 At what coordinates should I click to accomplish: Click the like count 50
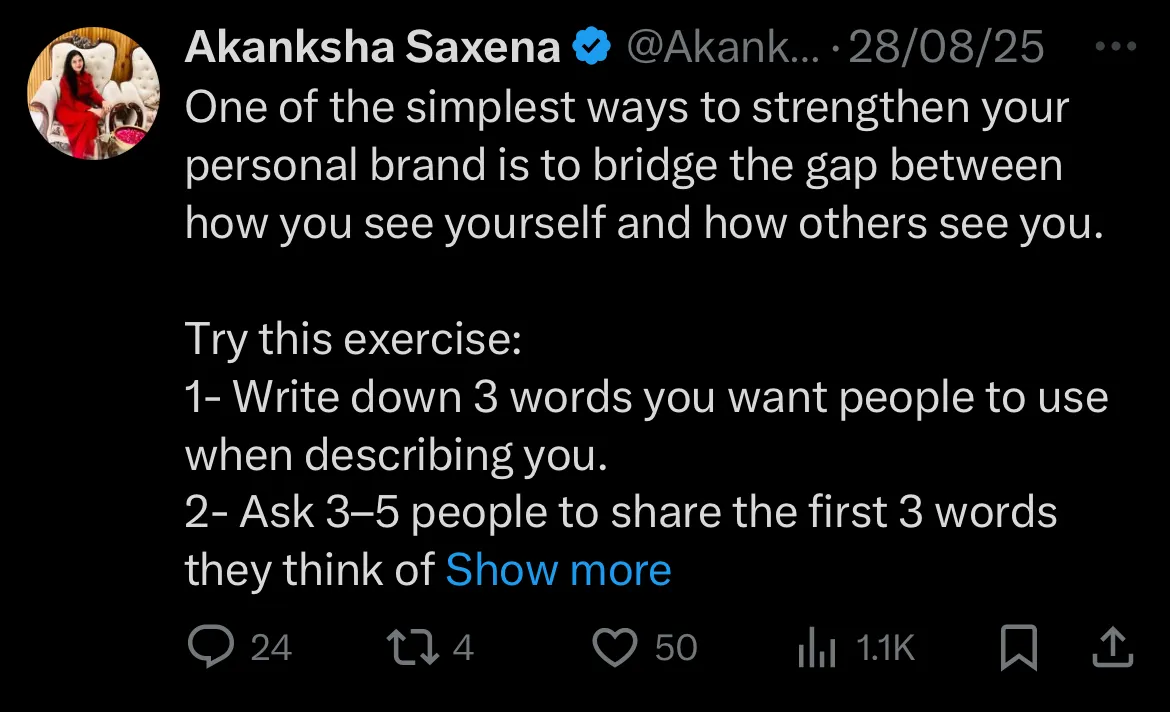coord(676,648)
